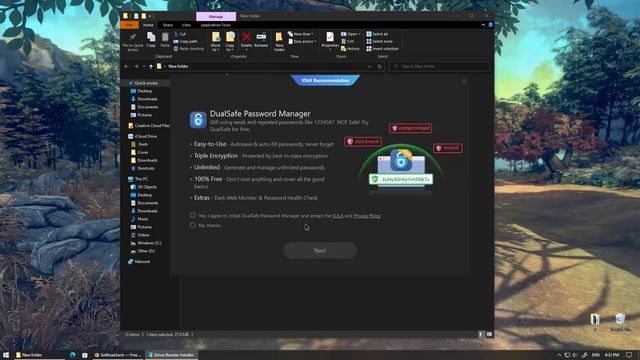640x360 pixels.
Task: Open address bar history dropdown
Action: [x=369, y=66]
